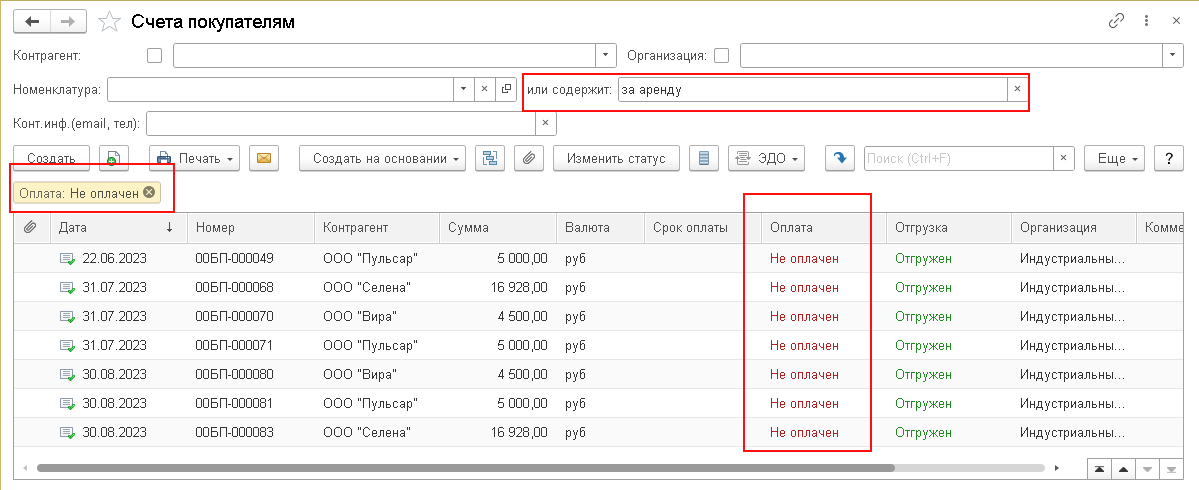Focus the Поиск (Ctrl+F) search box

click(958, 158)
